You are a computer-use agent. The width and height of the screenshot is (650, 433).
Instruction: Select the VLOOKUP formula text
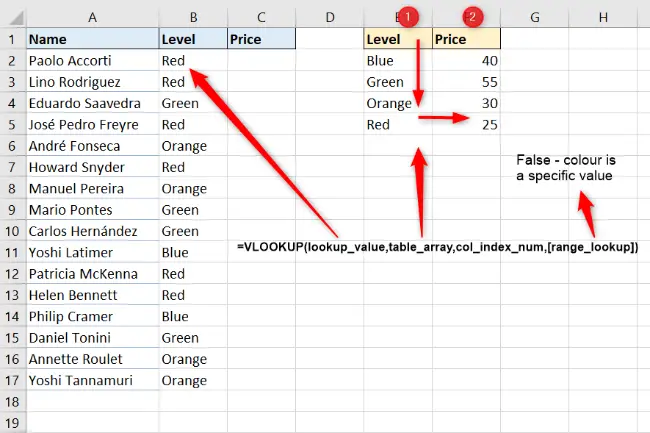pos(438,247)
